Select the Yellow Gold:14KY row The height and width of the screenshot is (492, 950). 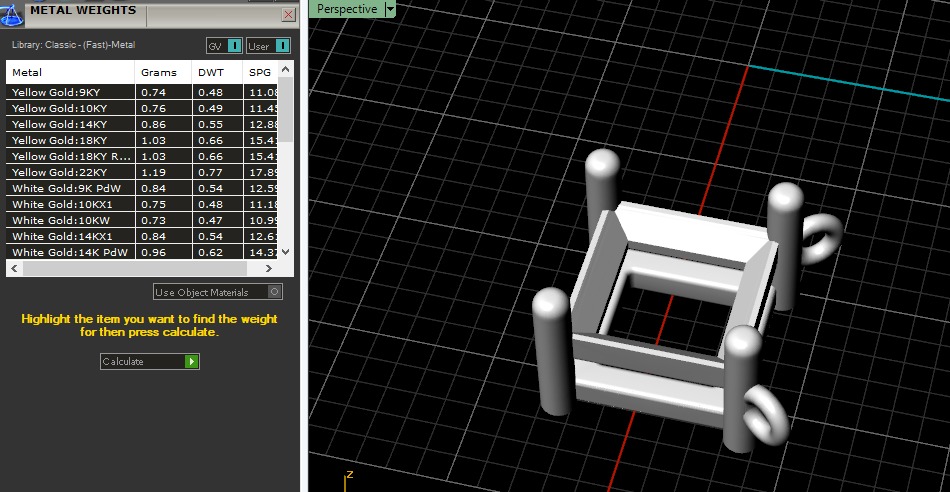point(142,124)
